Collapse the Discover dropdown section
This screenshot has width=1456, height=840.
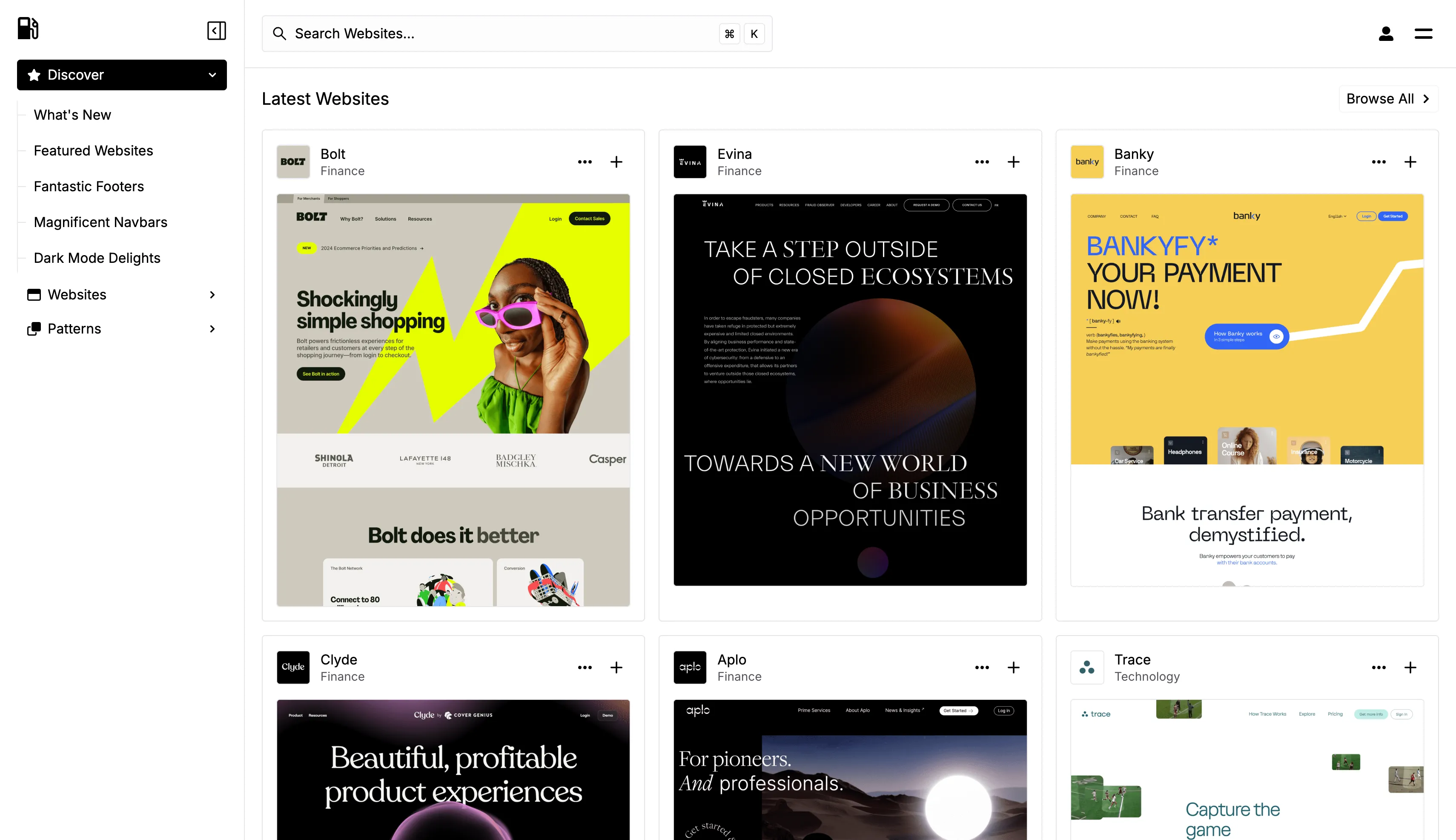click(212, 75)
